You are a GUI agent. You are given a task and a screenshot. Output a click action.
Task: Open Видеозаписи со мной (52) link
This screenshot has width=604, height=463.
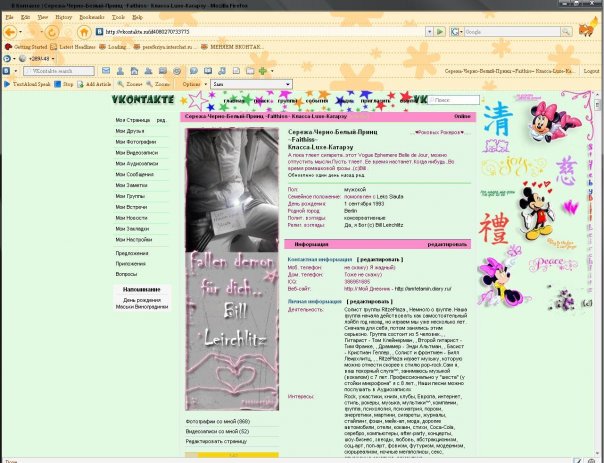pos(217,431)
